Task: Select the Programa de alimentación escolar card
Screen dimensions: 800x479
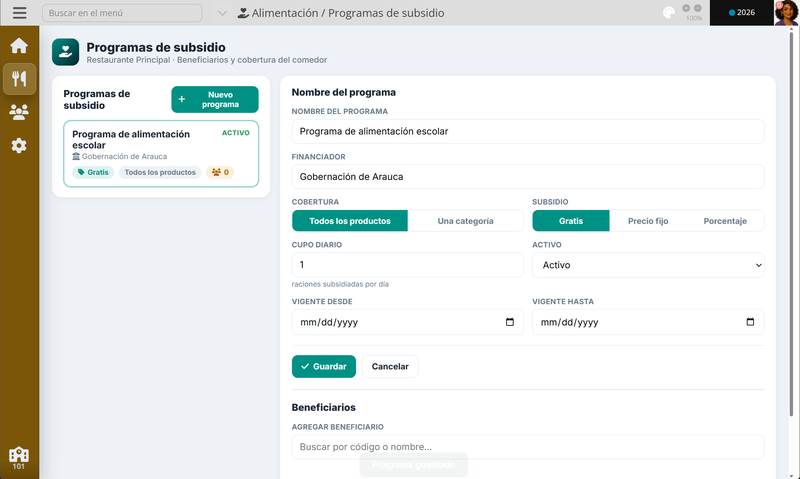Action: pyautogui.click(x=161, y=154)
